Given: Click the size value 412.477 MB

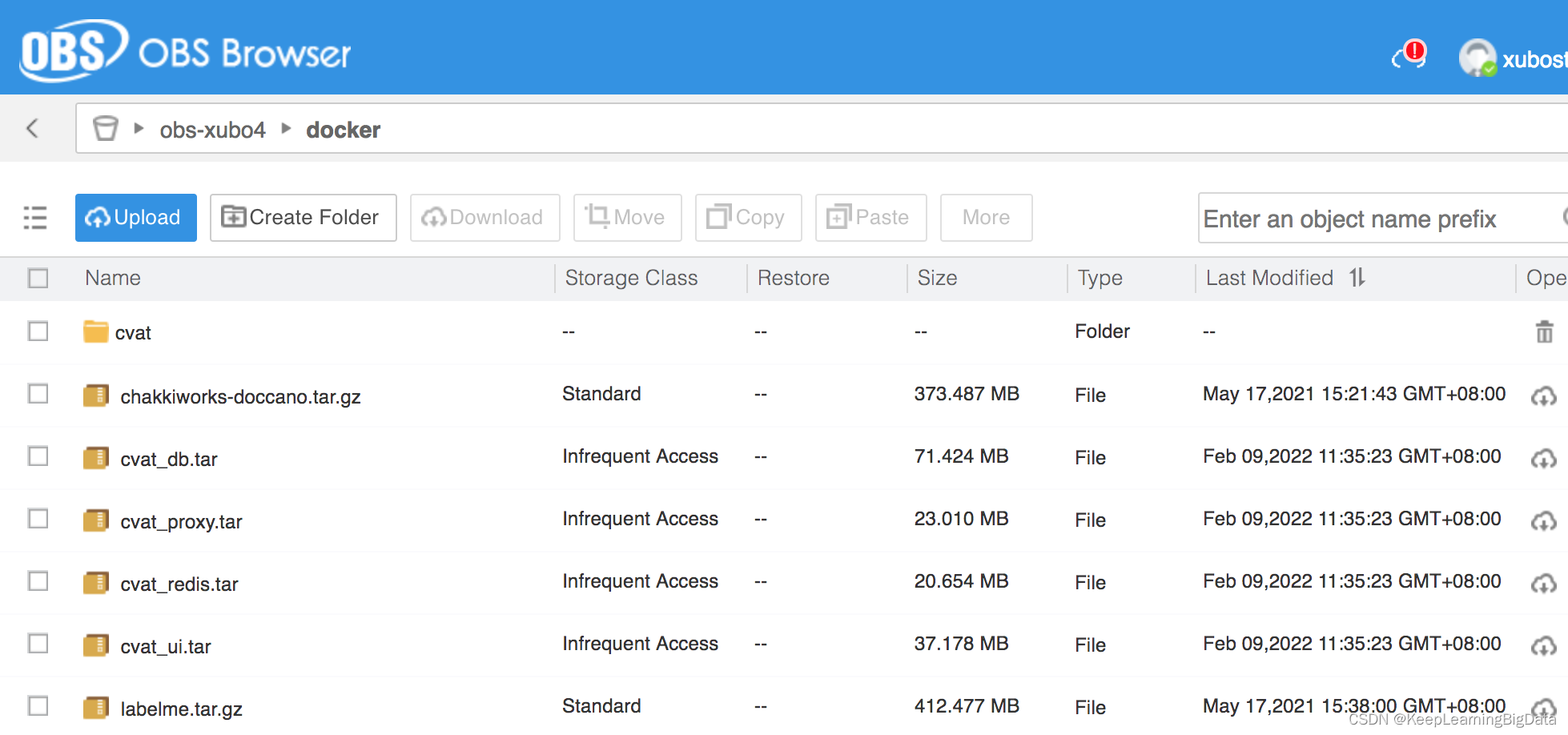Looking at the screenshot, I should pyautogui.click(x=967, y=706).
